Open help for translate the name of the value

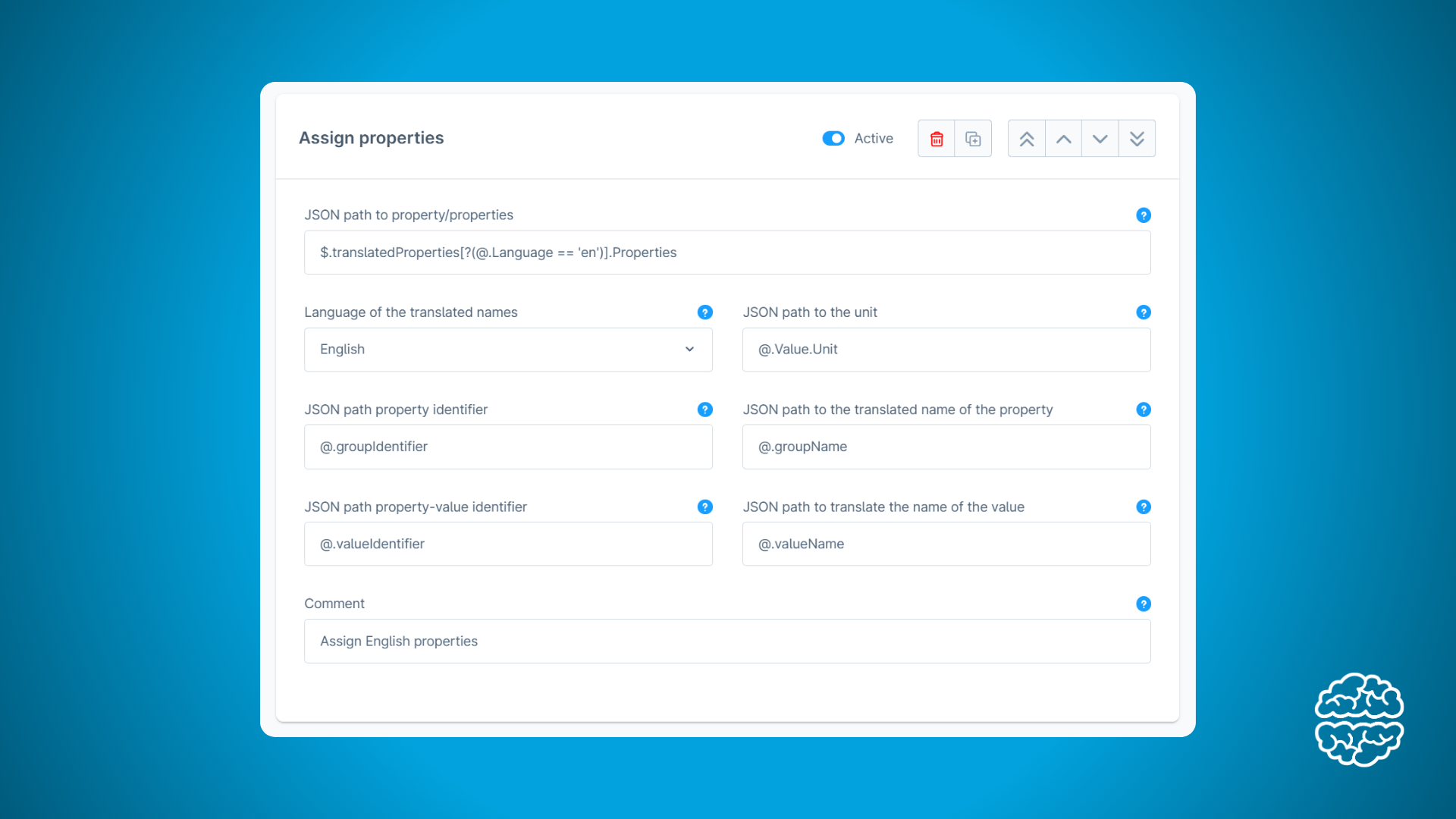(x=1144, y=507)
